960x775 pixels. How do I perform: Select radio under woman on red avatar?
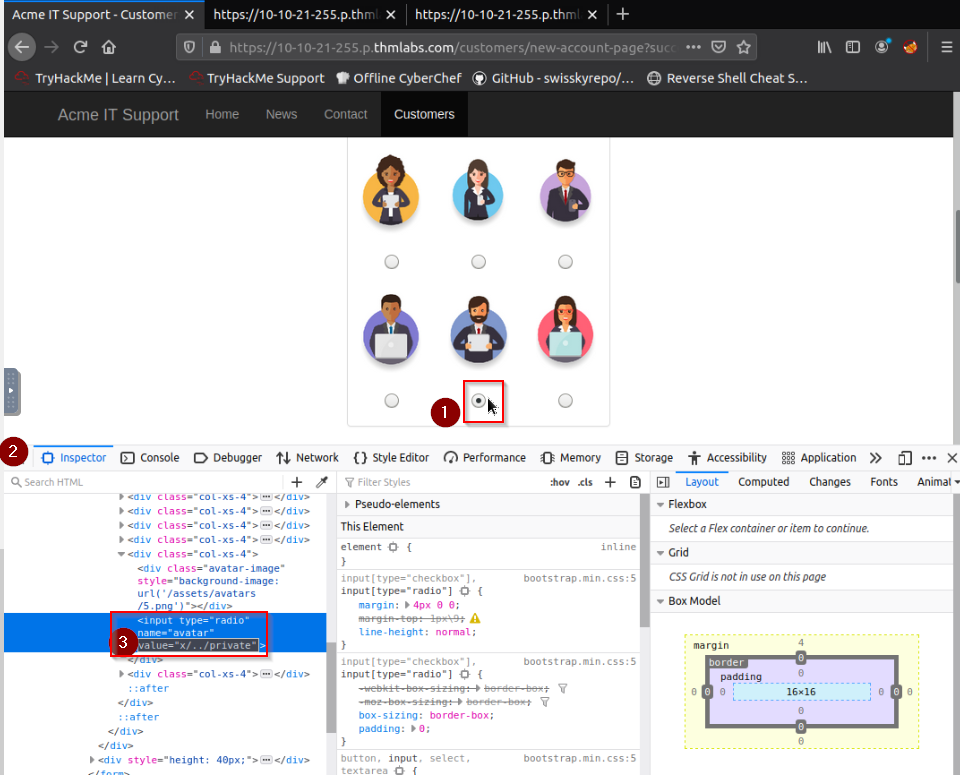(x=566, y=401)
